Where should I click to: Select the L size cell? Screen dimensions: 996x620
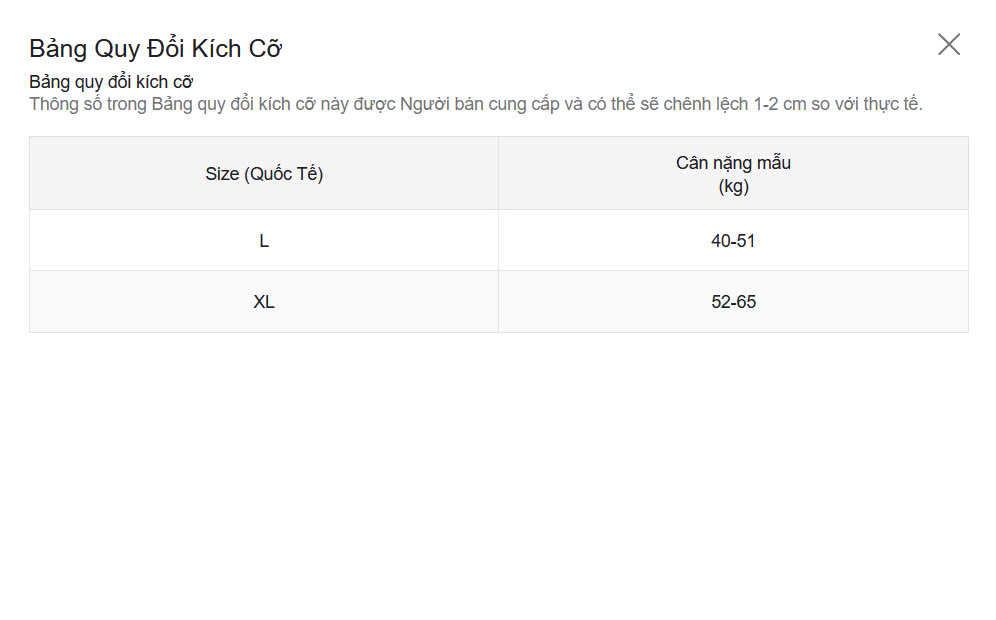coord(264,241)
